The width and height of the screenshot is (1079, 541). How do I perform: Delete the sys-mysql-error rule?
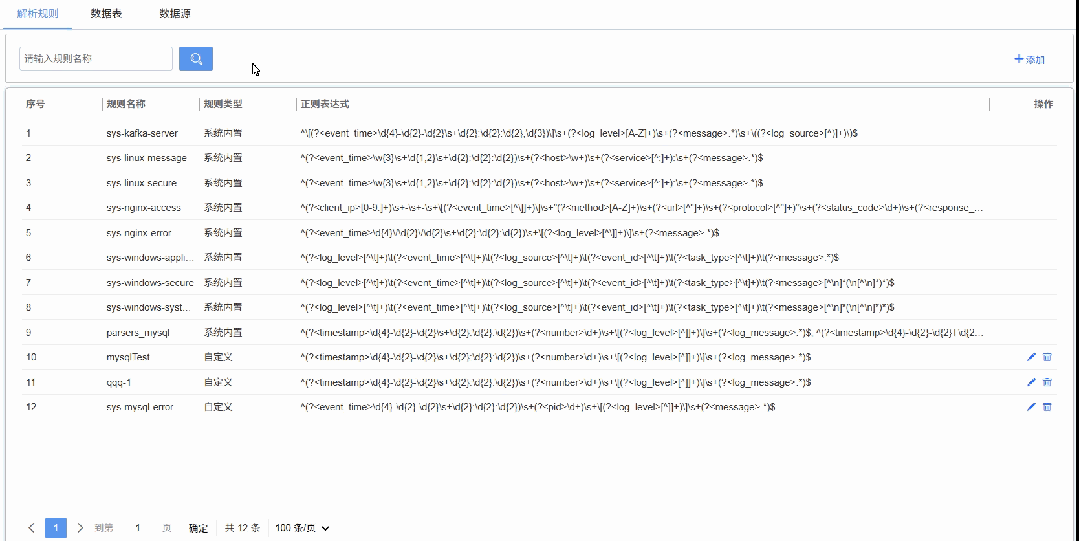click(1047, 407)
